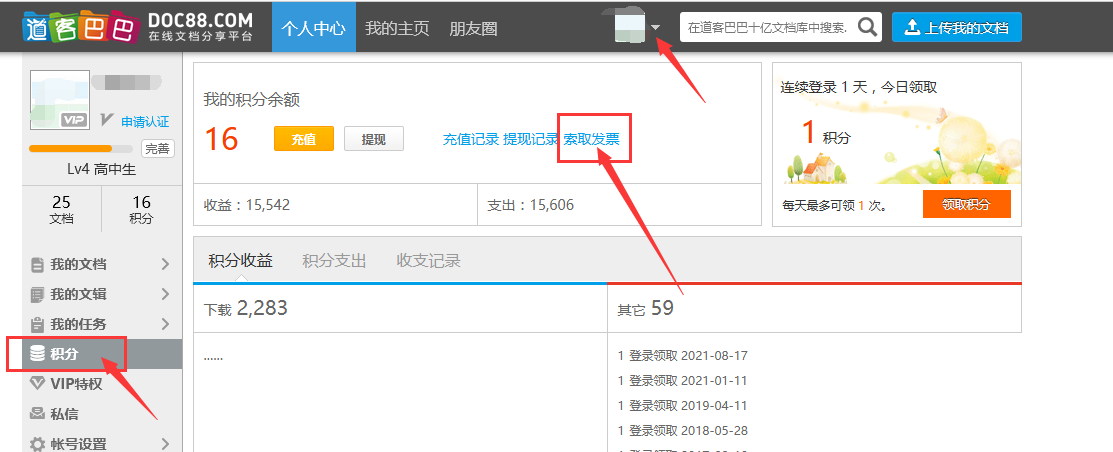
Task: Click the upload arrow icon in the upload button
Action: coord(912,28)
